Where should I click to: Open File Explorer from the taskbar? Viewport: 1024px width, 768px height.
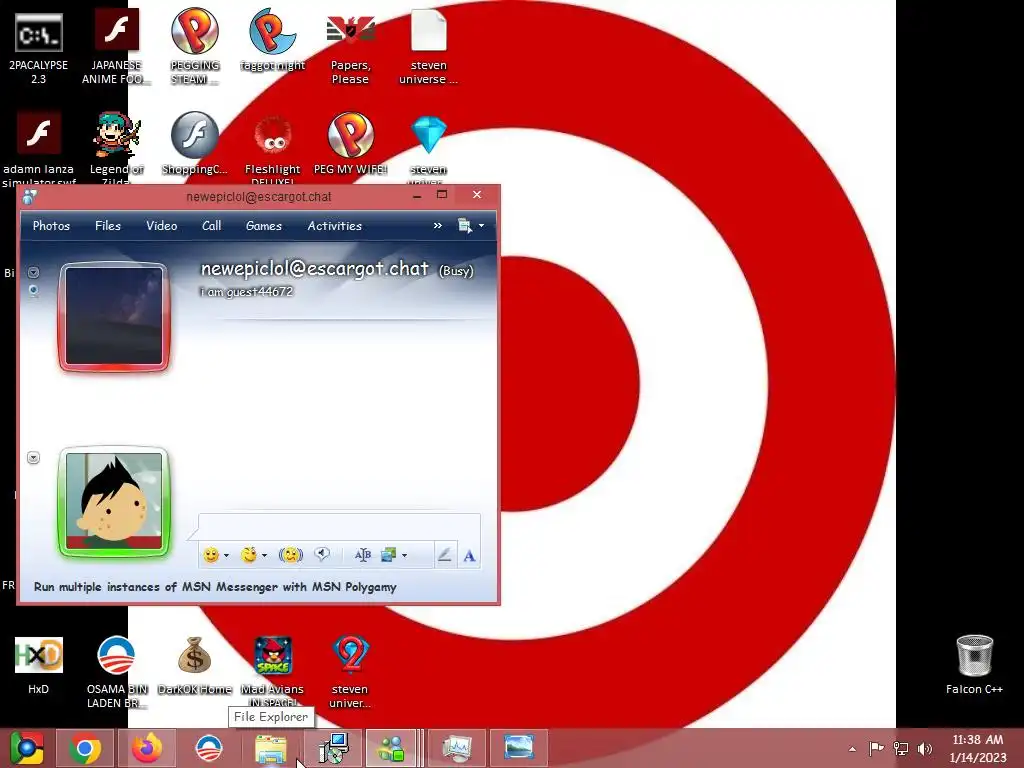(271, 748)
